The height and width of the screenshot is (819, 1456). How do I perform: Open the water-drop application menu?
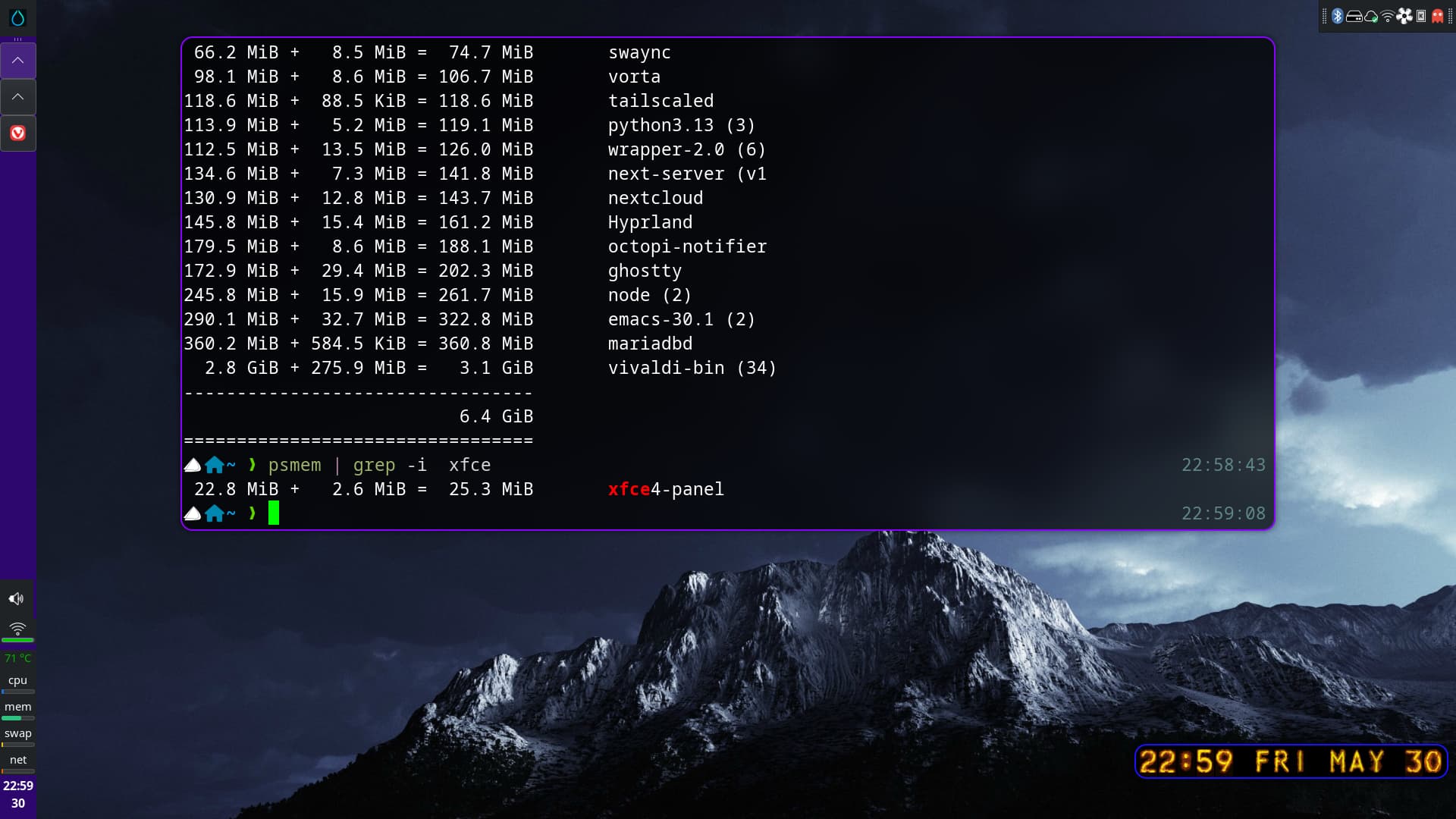click(x=17, y=17)
